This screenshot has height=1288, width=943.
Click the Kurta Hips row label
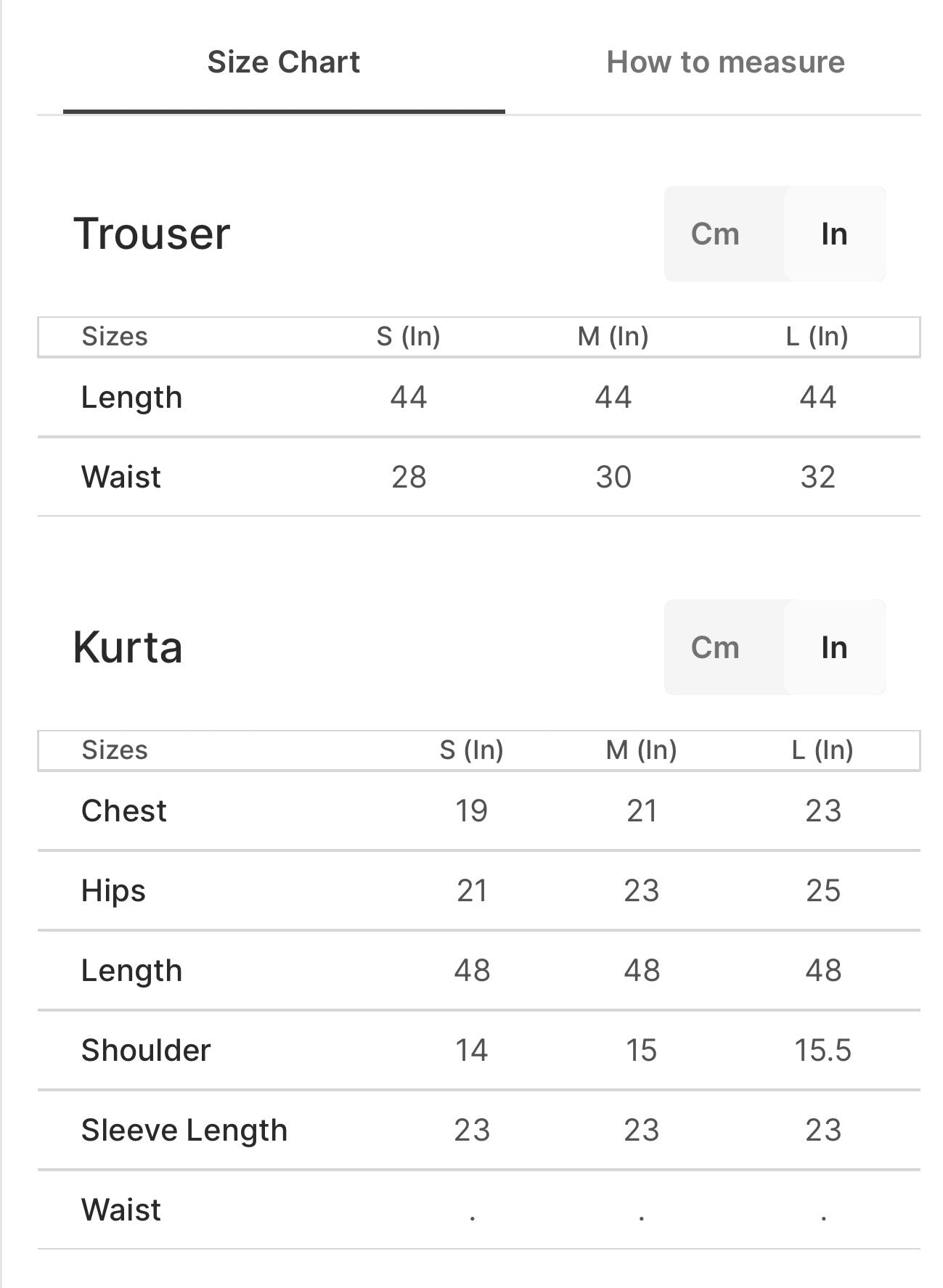pyautogui.click(x=113, y=890)
